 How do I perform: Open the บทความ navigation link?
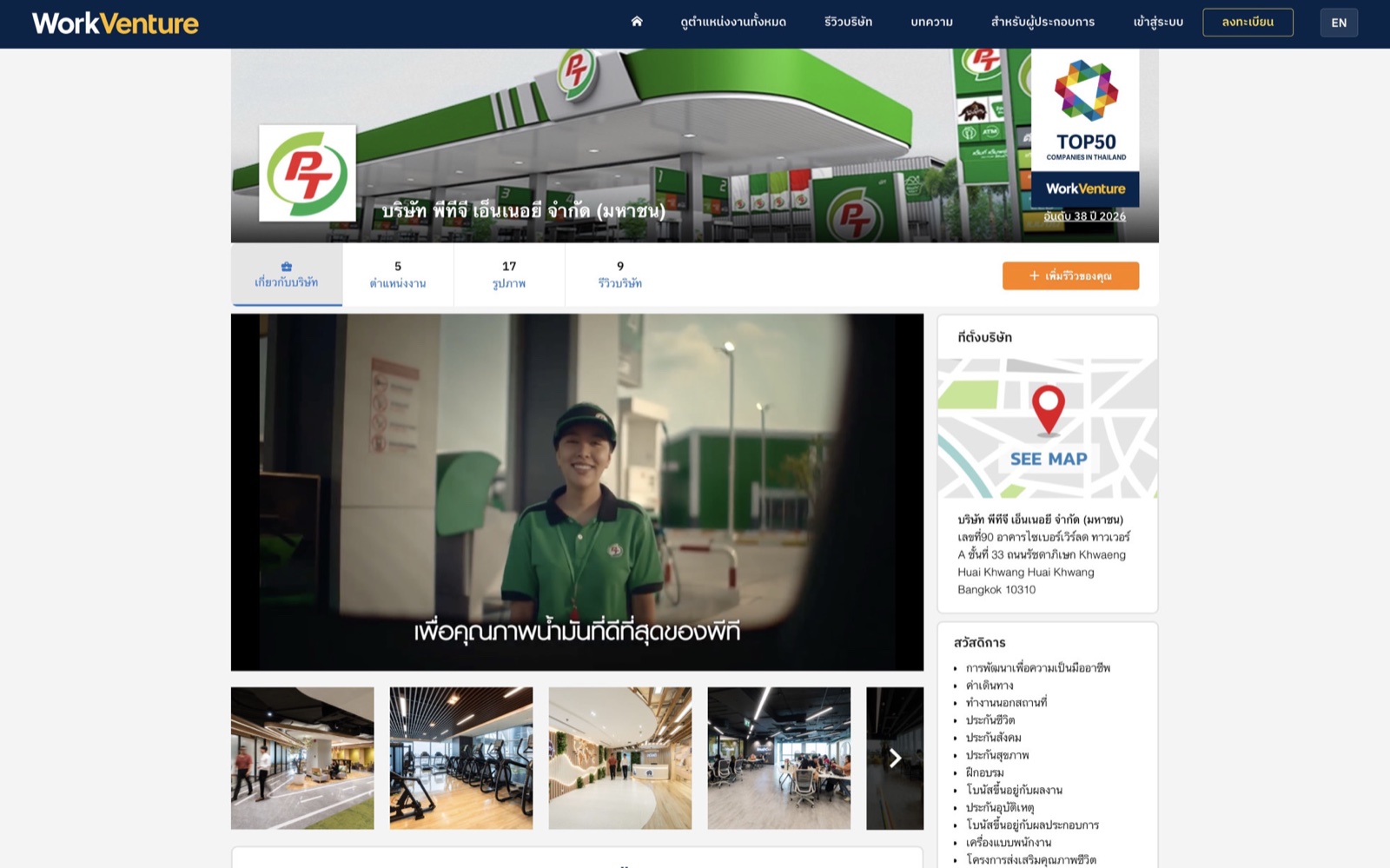coord(931,23)
